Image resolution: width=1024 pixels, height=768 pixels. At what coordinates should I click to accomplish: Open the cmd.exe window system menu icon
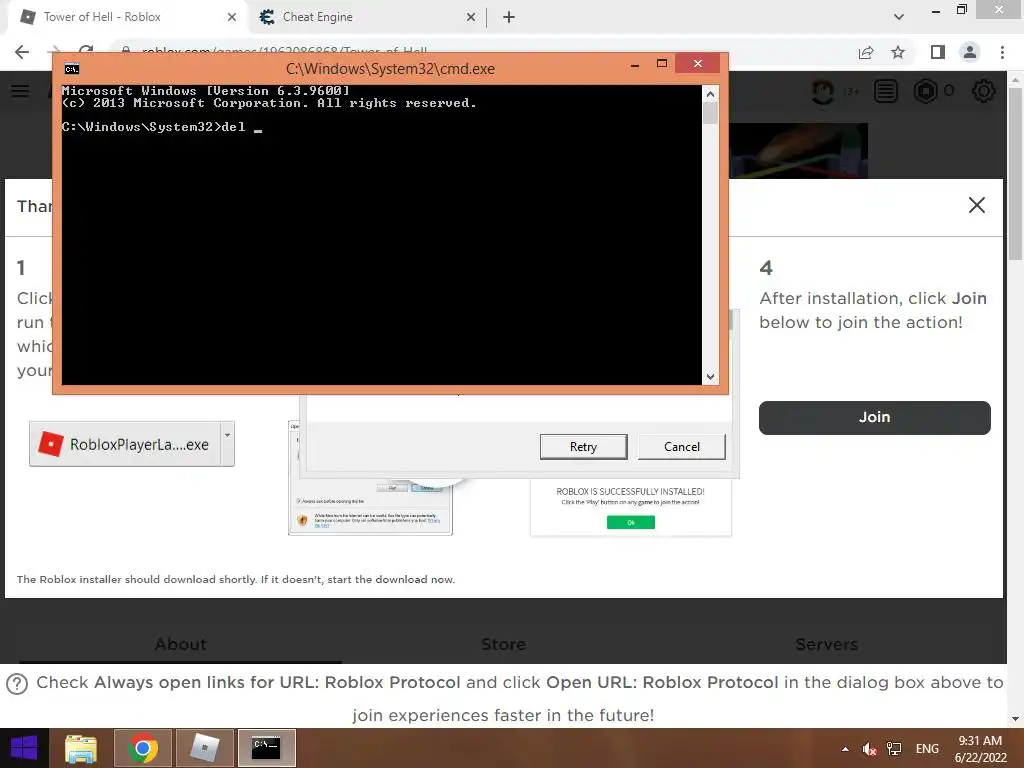(x=72, y=69)
